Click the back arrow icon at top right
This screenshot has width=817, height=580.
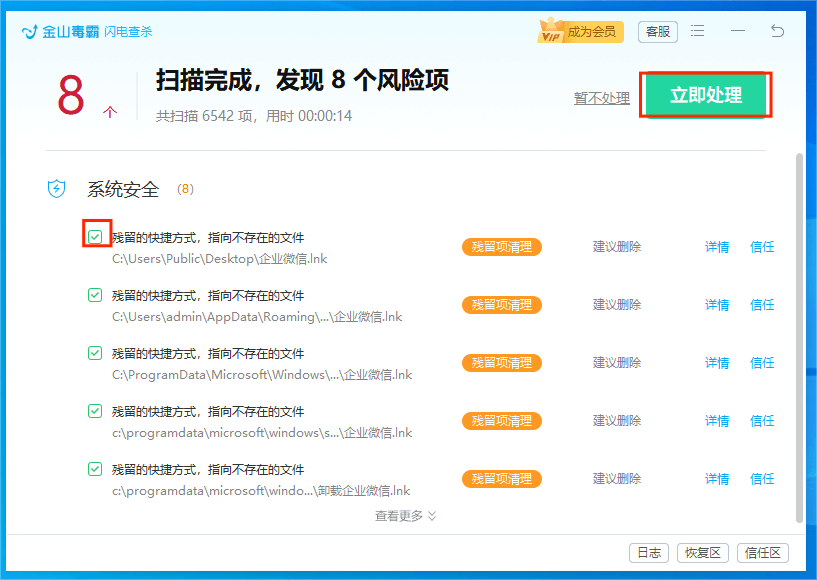point(777,31)
